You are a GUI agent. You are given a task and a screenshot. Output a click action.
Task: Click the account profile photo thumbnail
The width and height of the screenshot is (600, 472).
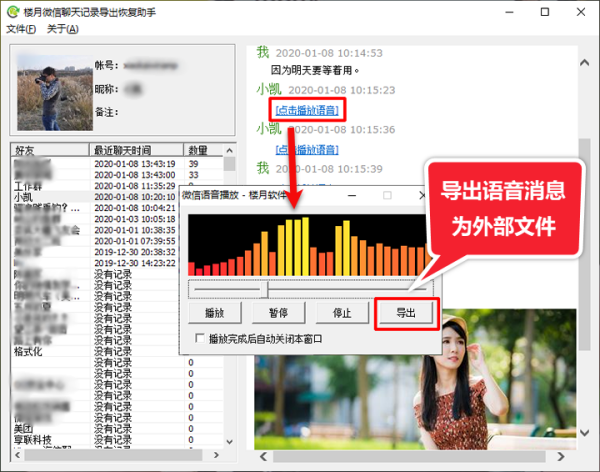(x=50, y=93)
